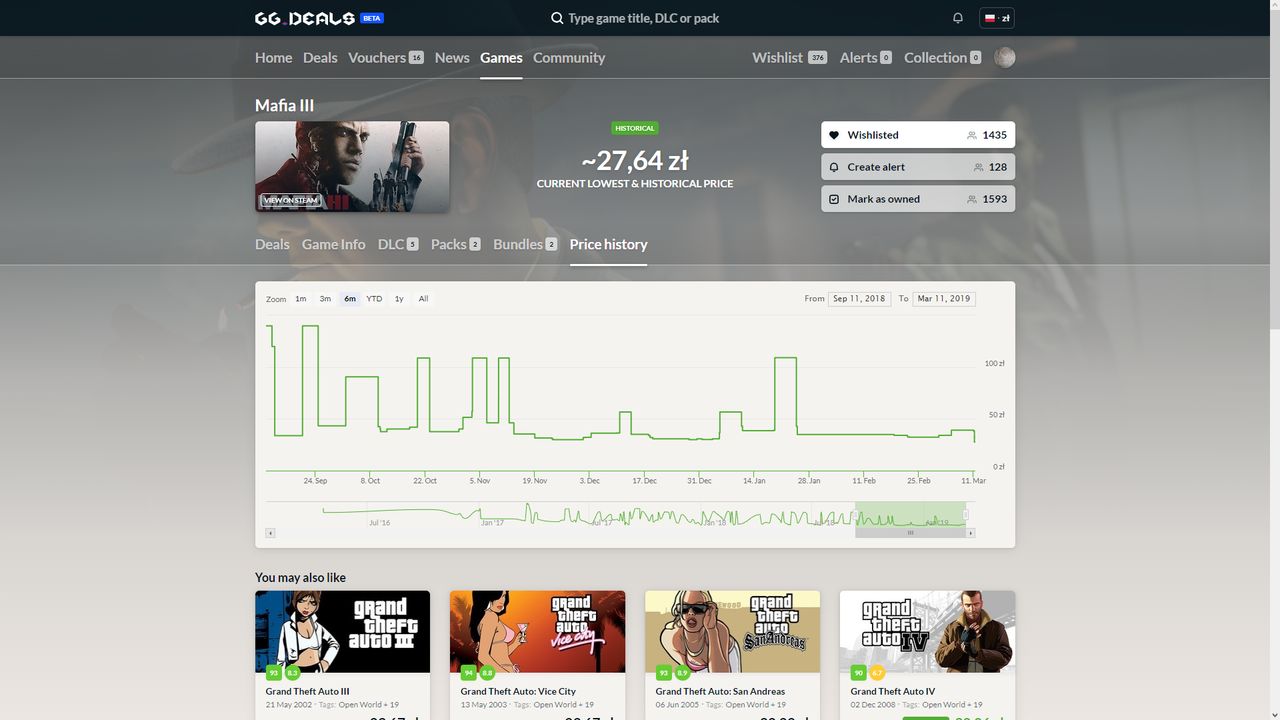Open Vouchers navigation item
This screenshot has width=1280, height=720.
click(386, 57)
